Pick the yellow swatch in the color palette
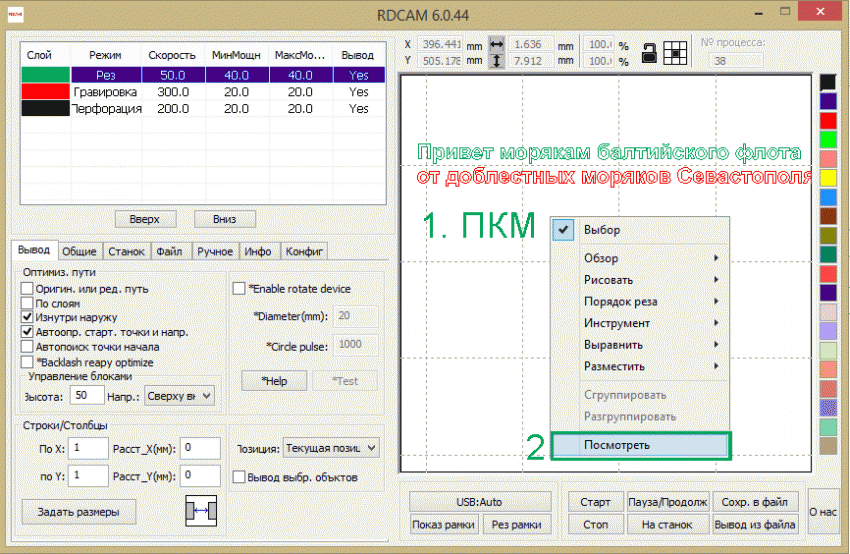 coord(827,178)
